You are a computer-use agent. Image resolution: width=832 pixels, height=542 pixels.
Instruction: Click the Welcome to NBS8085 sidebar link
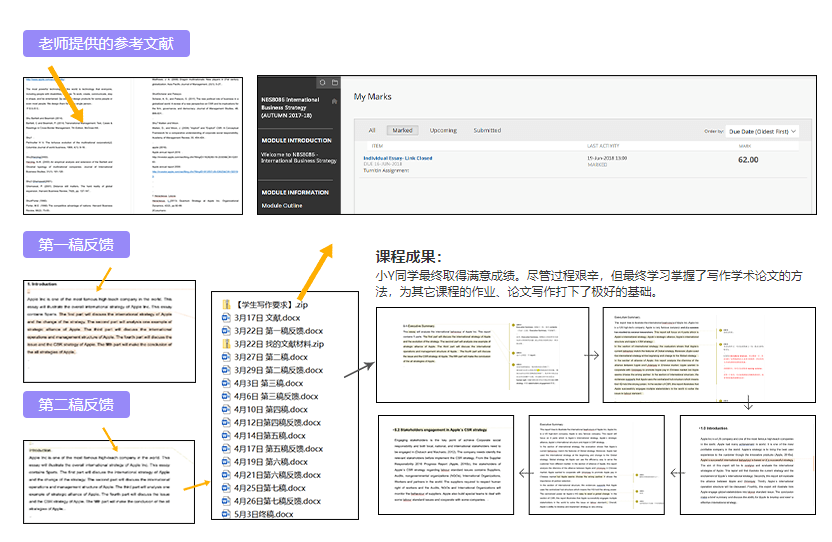[x=295, y=159]
